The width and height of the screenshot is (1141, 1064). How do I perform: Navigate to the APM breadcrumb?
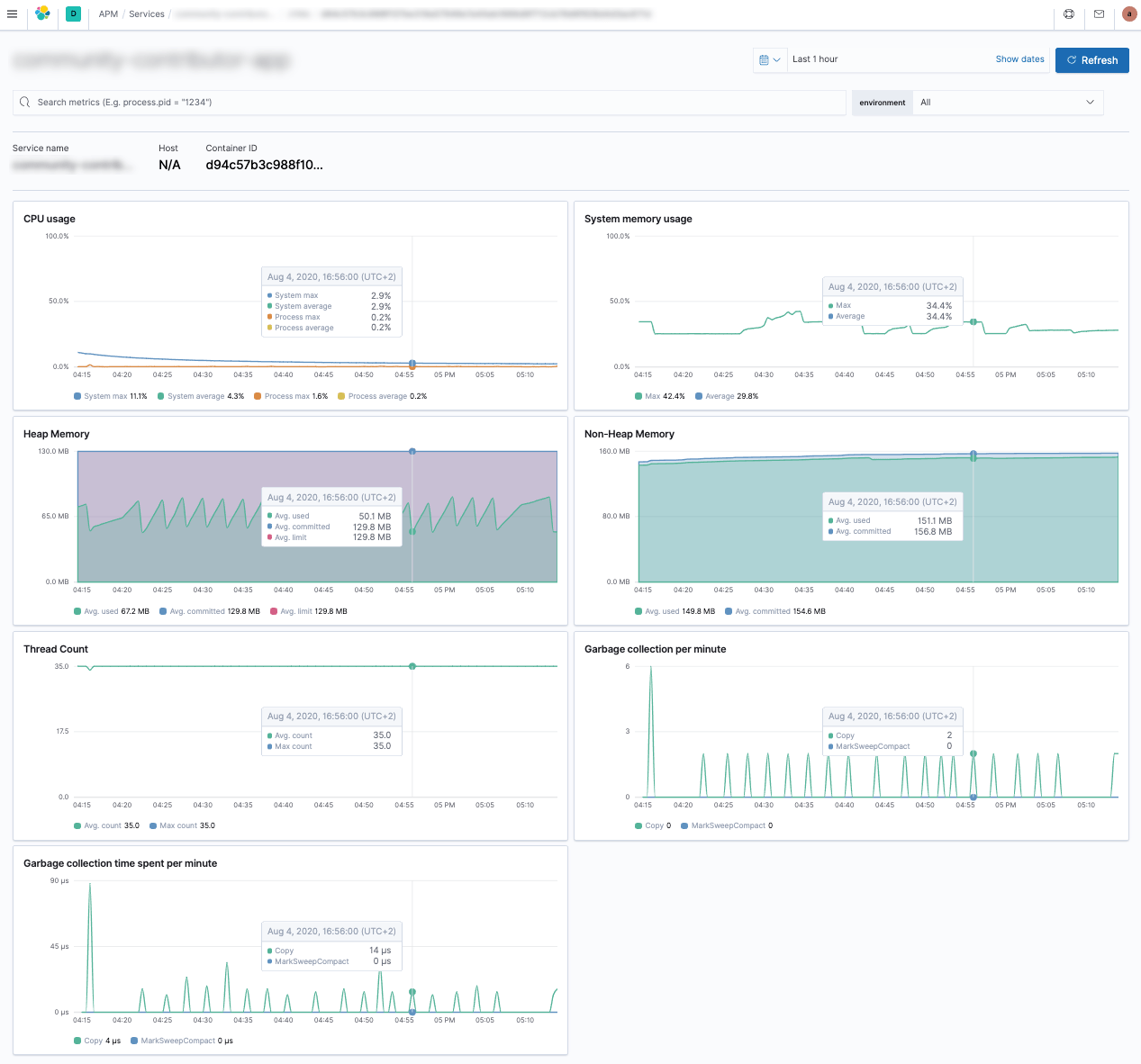pos(108,14)
